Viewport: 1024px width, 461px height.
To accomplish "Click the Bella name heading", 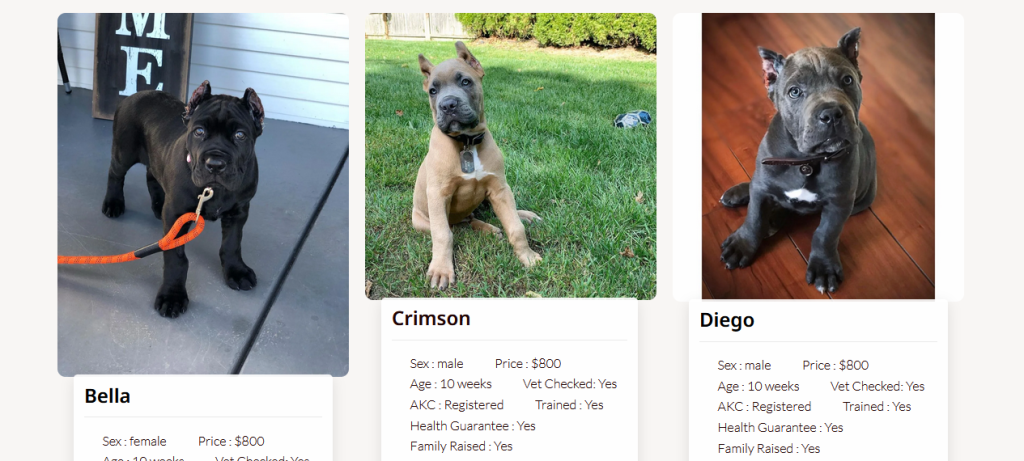I will tap(108, 396).
